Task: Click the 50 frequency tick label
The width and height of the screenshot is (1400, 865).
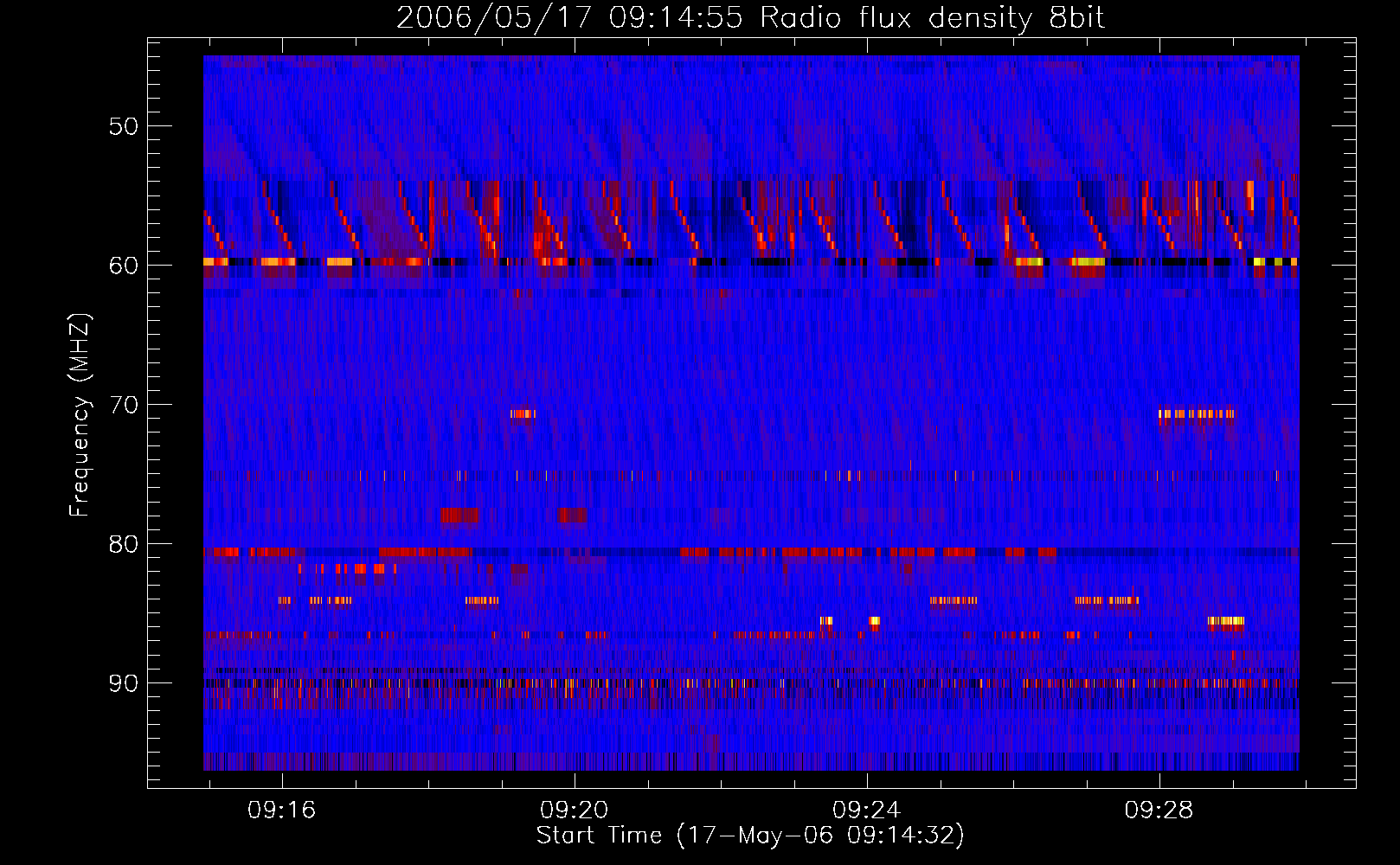Action: (x=123, y=126)
